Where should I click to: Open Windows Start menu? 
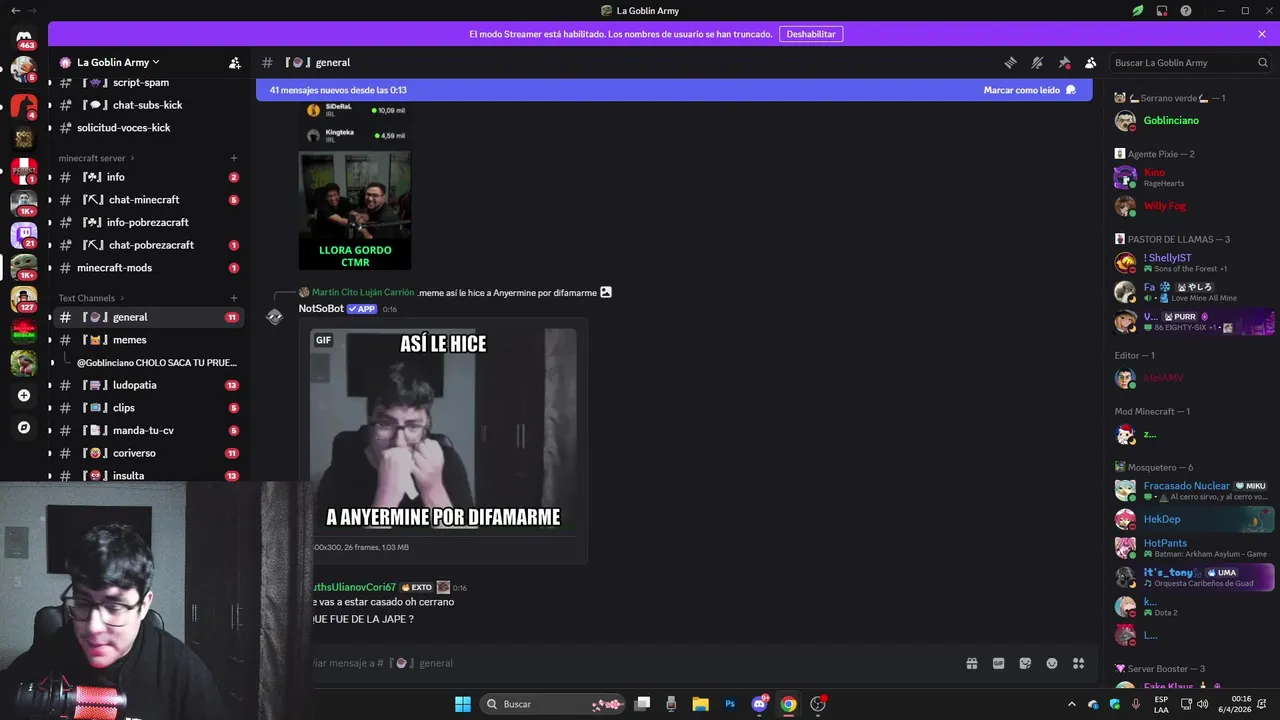[x=463, y=704]
